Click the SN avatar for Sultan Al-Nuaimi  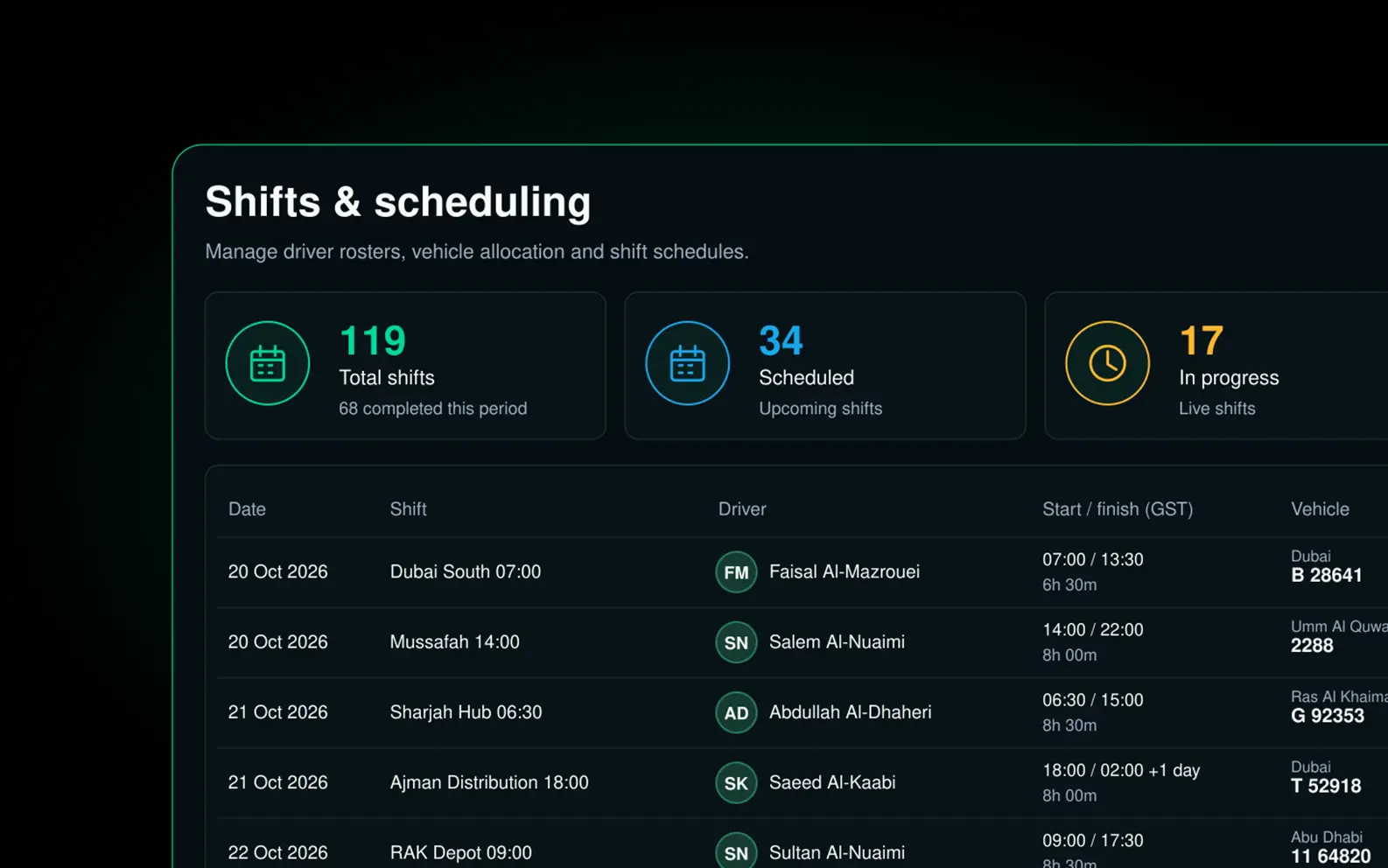point(736,852)
